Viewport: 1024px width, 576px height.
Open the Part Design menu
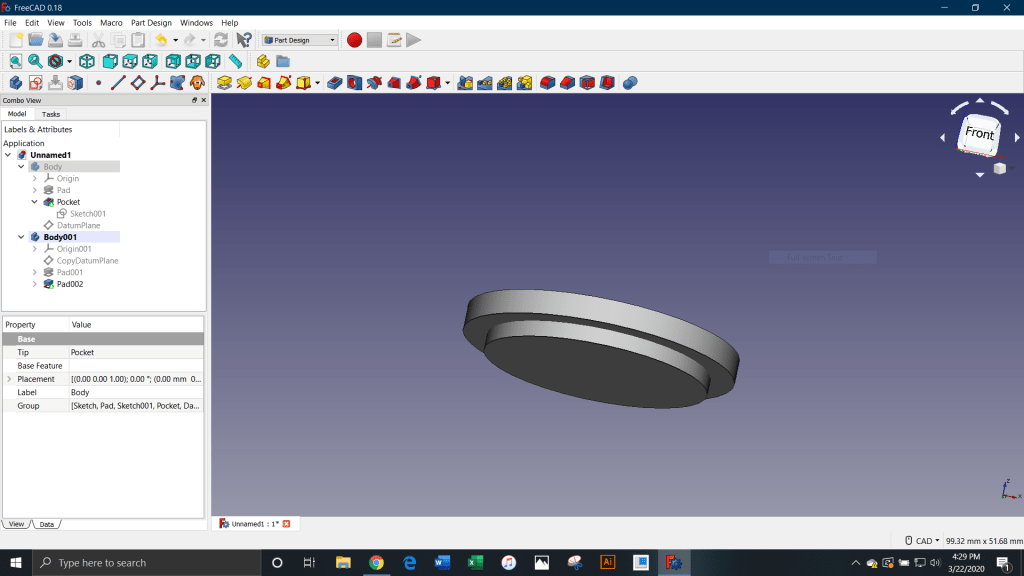151,22
